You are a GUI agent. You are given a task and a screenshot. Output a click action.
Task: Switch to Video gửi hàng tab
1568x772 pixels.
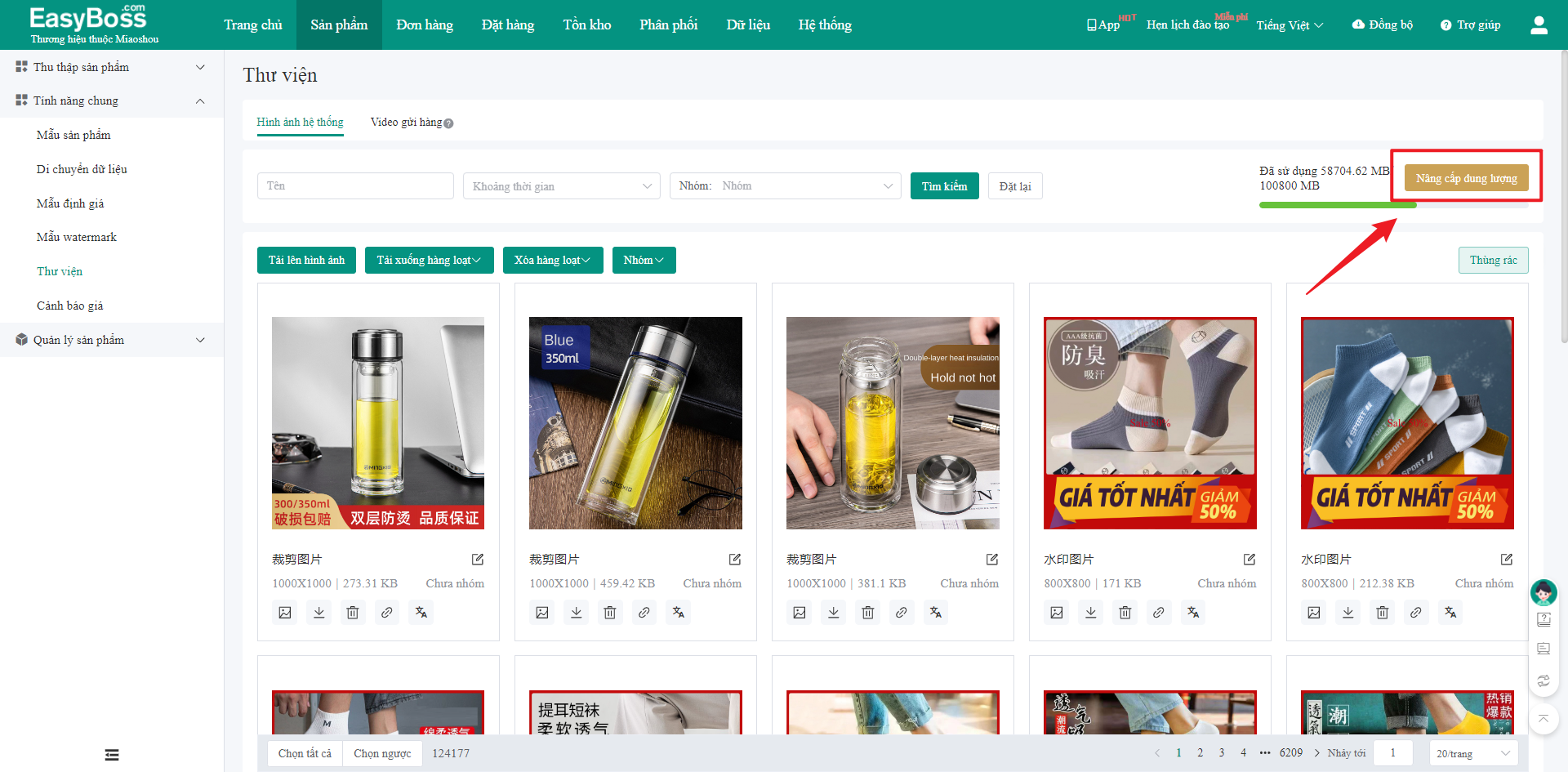[406, 123]
